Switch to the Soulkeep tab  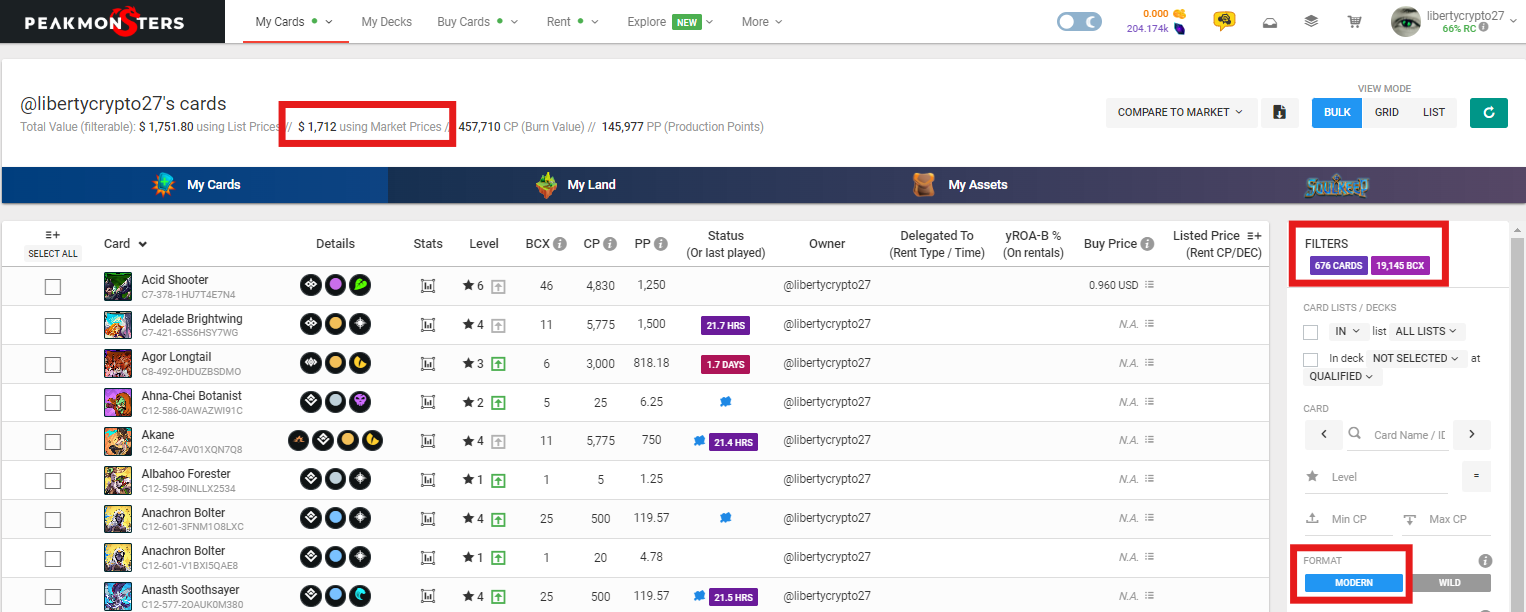[x=1337, y=185]
